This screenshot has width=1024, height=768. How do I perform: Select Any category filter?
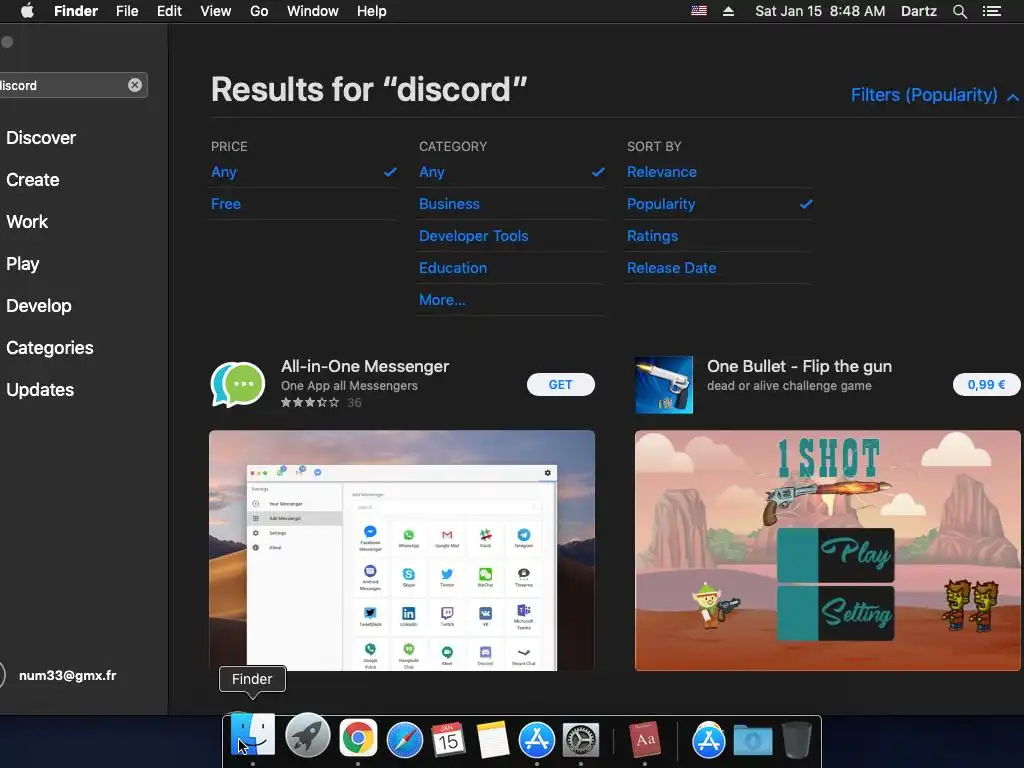tap(511, 172)
